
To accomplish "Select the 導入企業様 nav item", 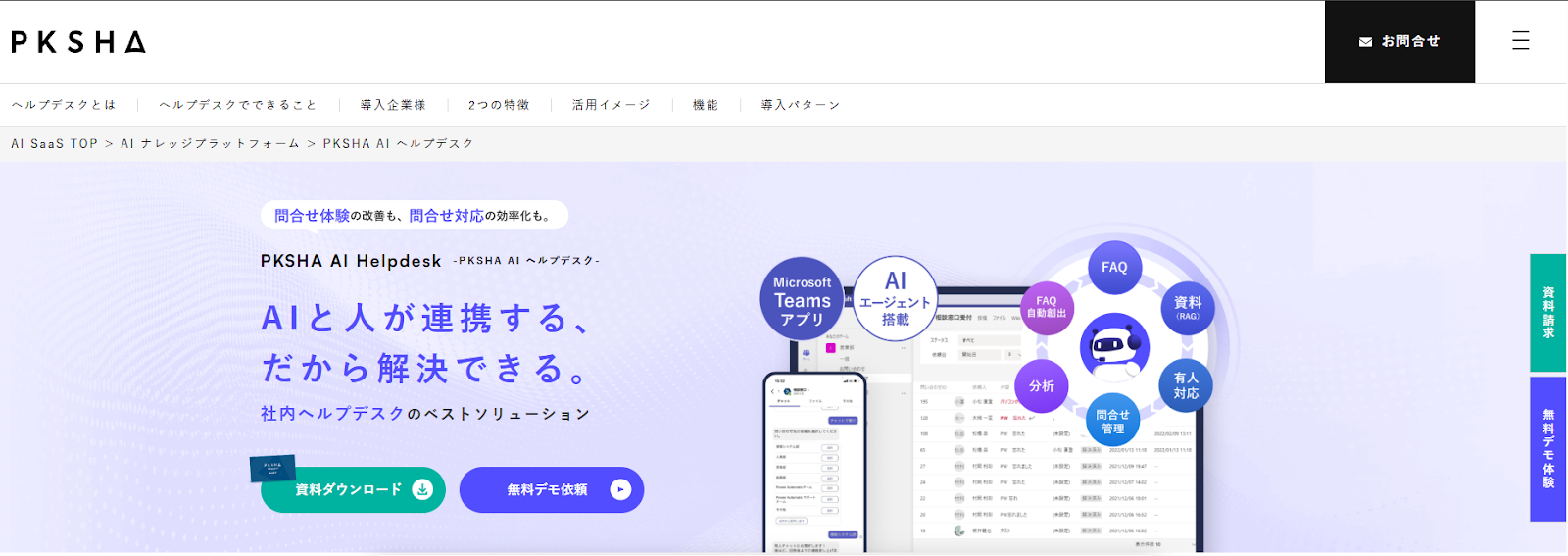I will coord(393,105).
